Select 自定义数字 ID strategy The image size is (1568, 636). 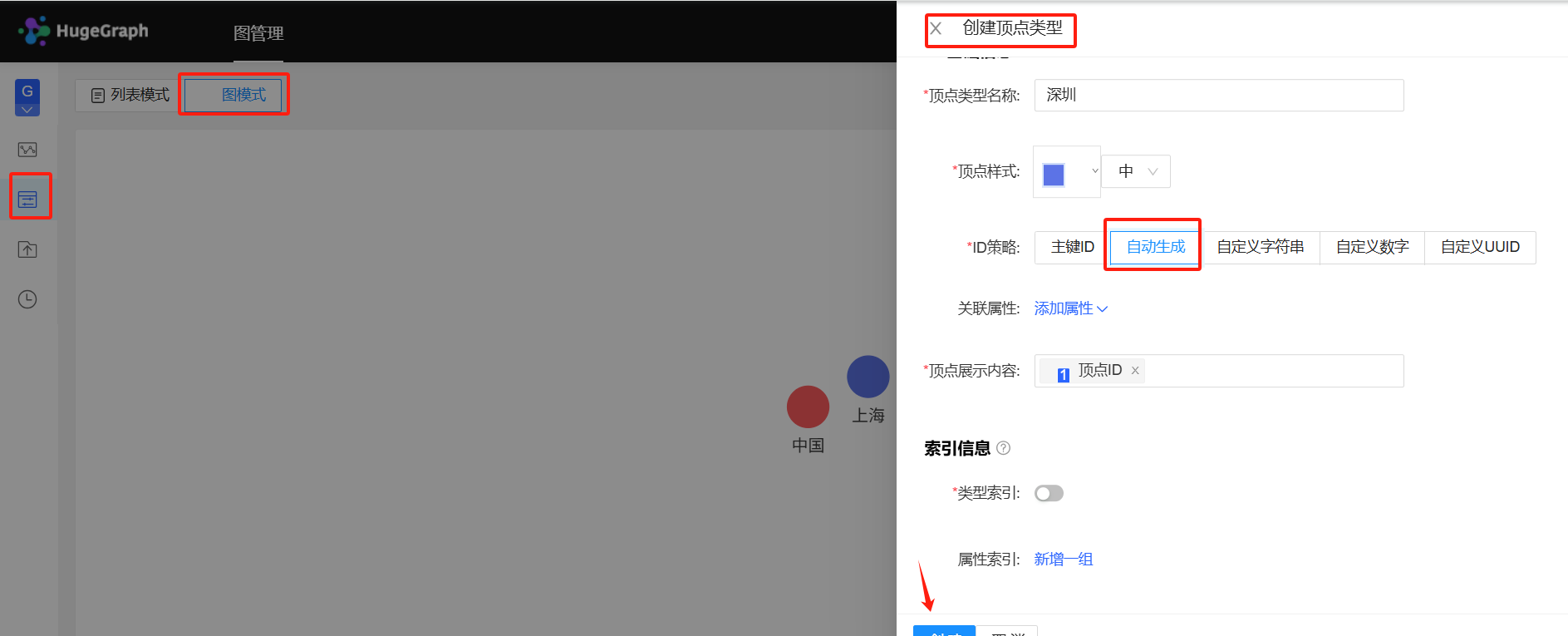(1372, 247)
